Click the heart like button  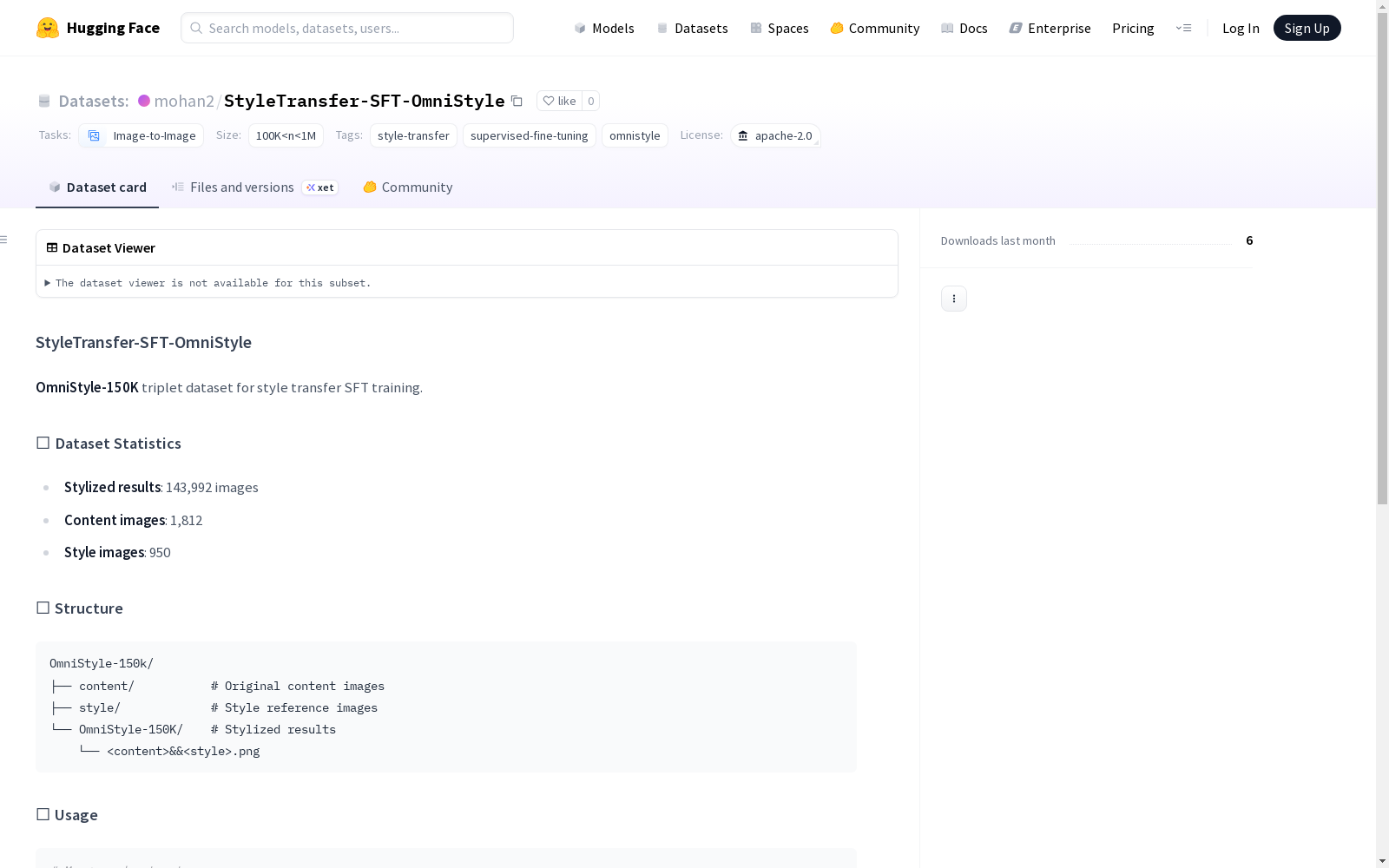point(559,101)
